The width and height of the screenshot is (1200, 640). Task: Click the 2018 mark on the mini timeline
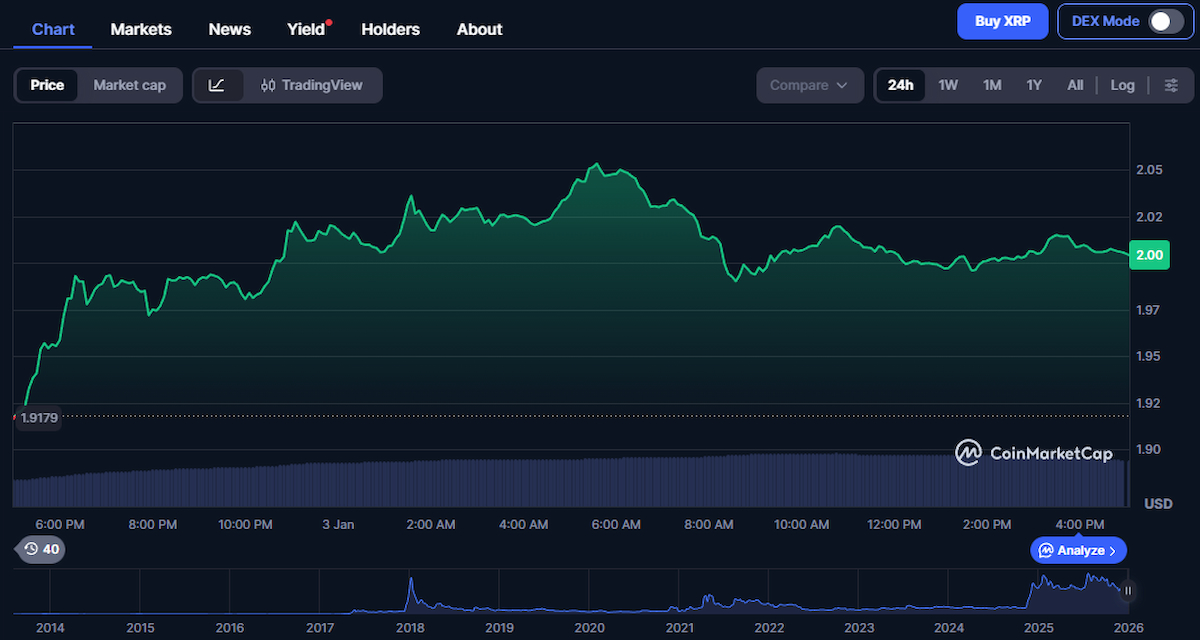410,628
